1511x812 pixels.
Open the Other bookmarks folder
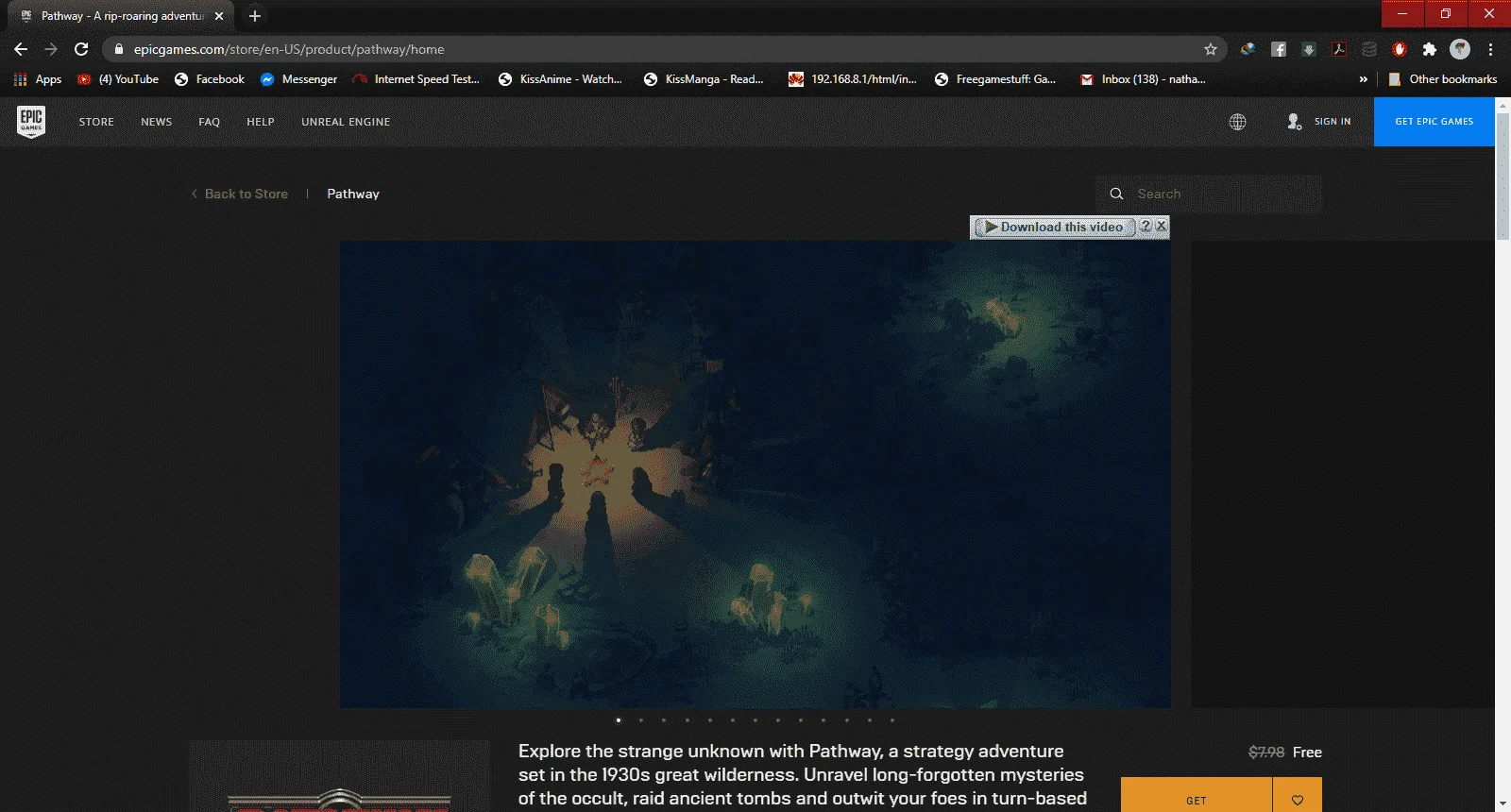tap(1442, 79)
